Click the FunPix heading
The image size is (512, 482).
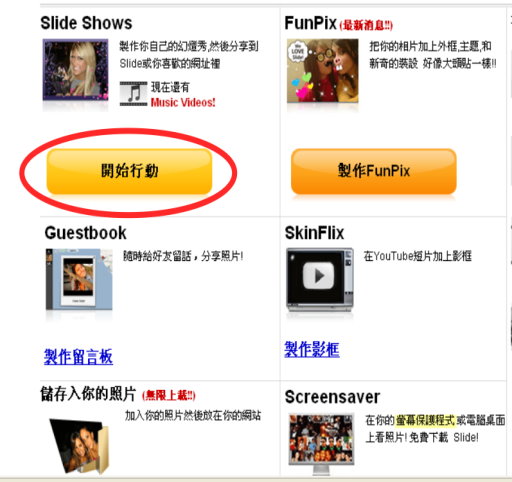click(310, 23)
